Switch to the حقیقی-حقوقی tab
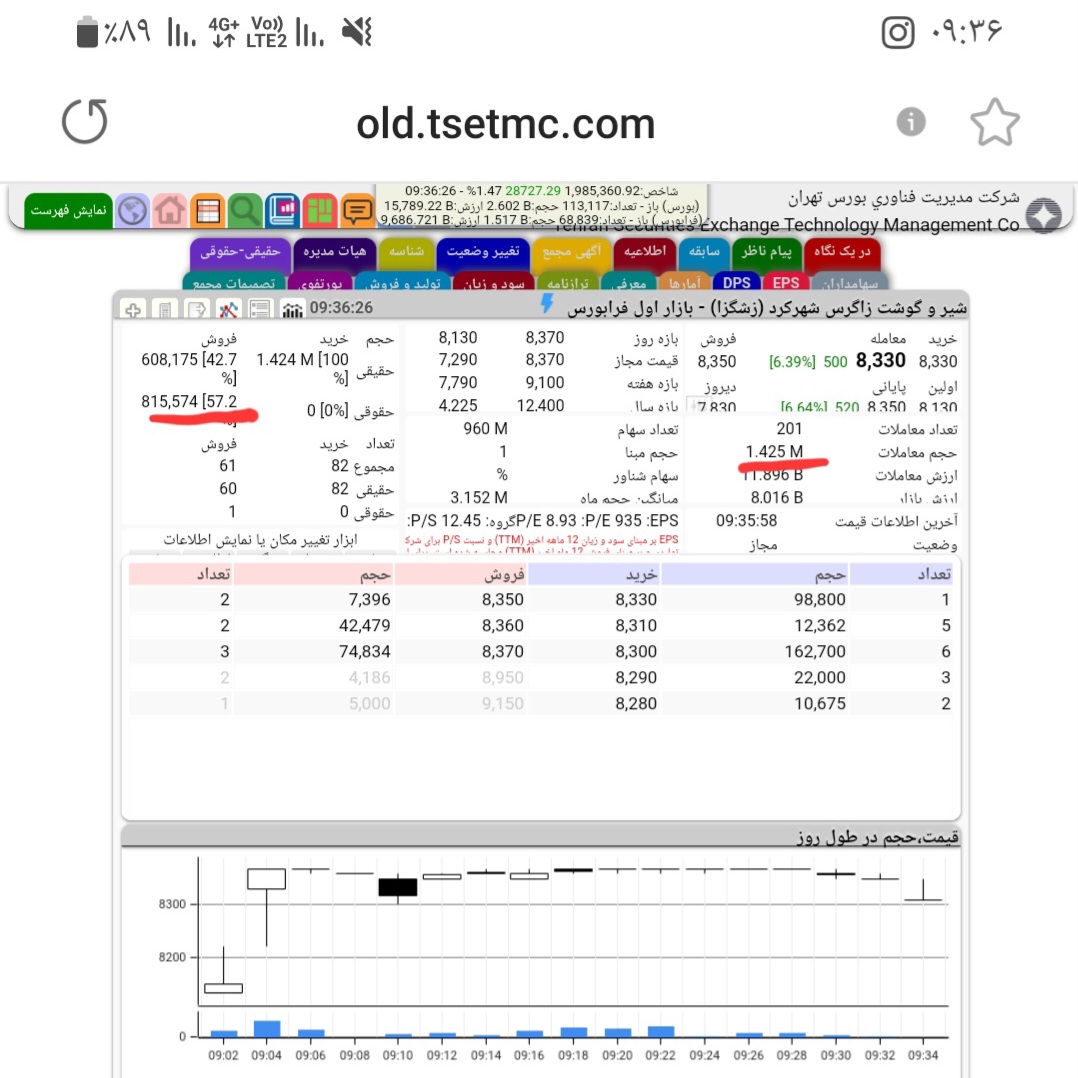The height and width of the screenshot is (1078, 1078). [x=240, y=252]
